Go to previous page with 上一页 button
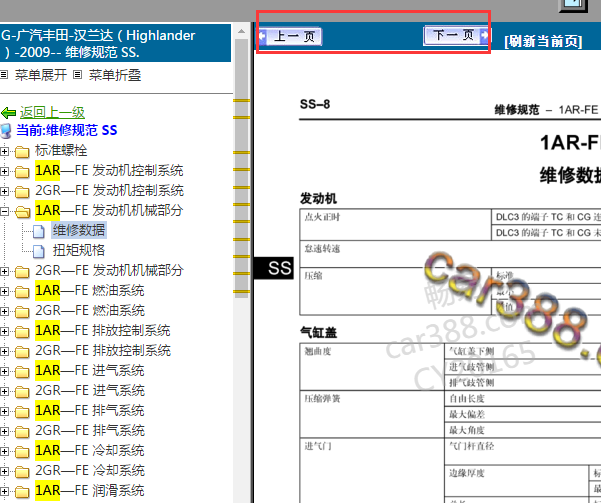 (x=290, y=37)
